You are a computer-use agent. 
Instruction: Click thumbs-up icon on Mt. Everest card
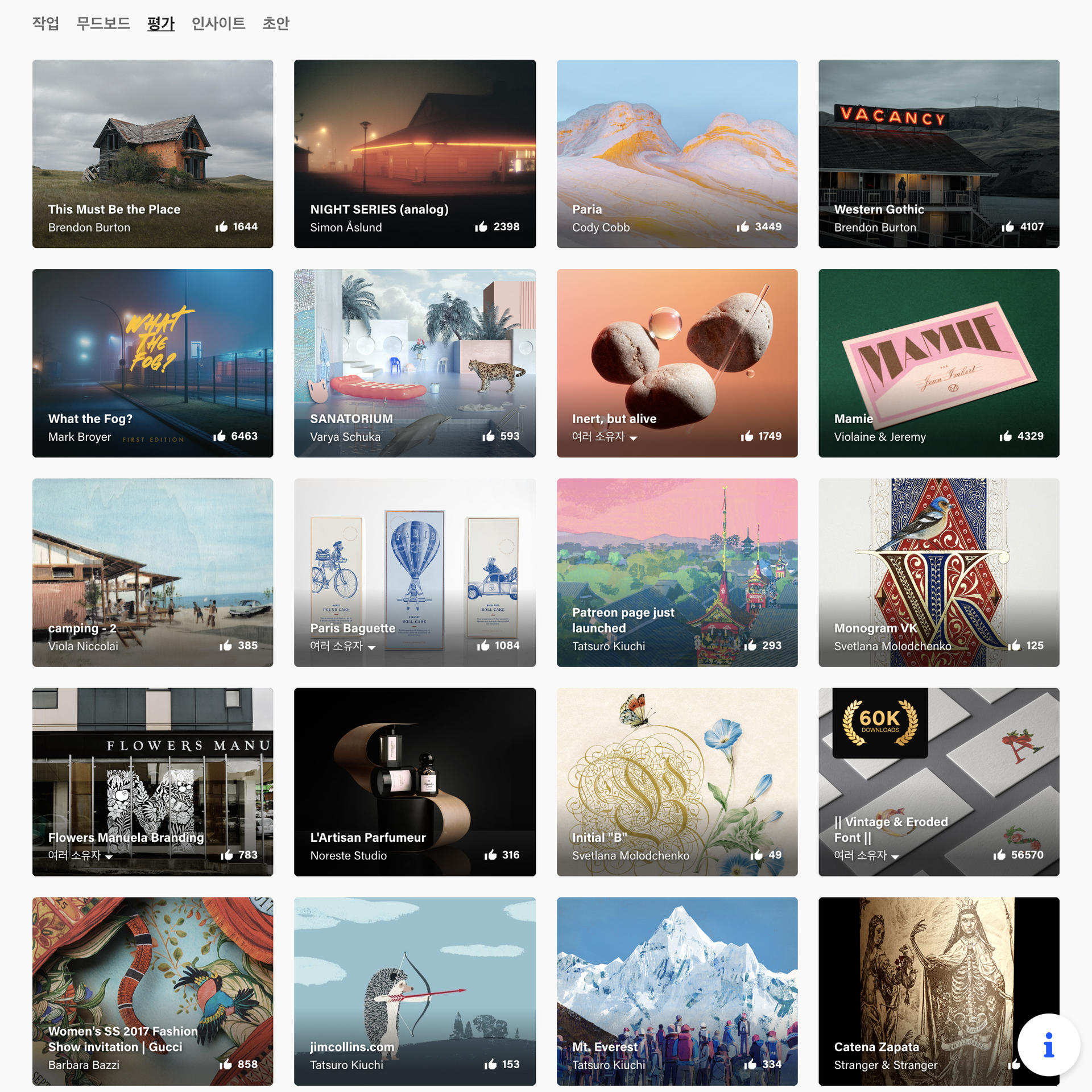click(750, 1064)
